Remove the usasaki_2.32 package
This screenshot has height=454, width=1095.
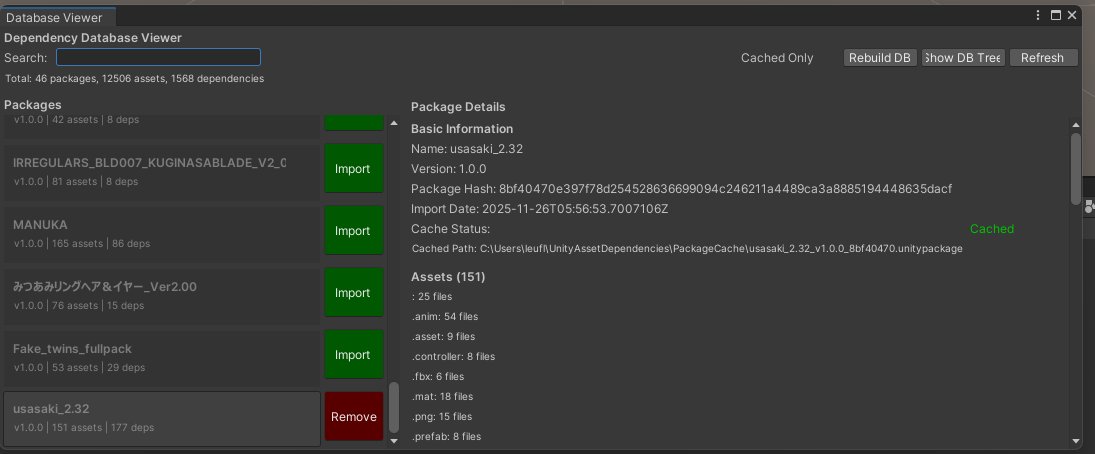[353, 417]
